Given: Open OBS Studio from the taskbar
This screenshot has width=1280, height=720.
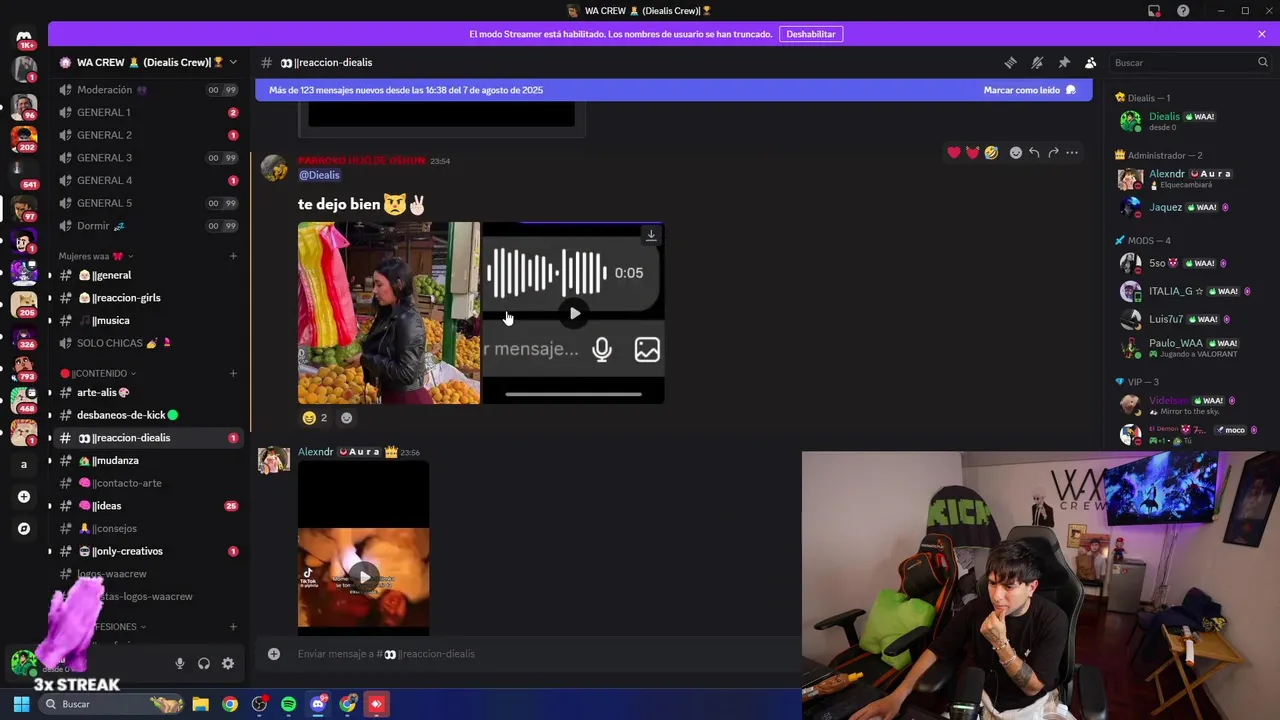Looking at the screenshot, I should (x=259, y=704).
